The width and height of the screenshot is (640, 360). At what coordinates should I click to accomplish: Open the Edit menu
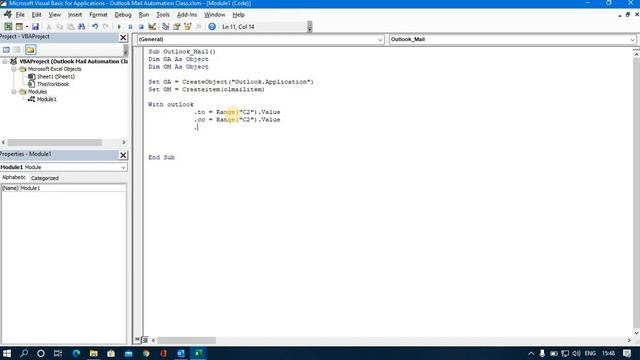36,15
